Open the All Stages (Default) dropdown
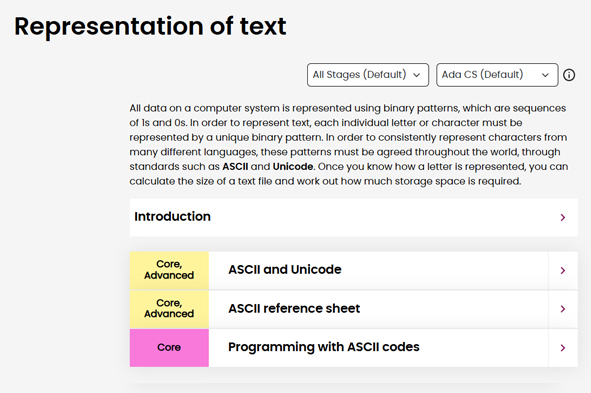Image resolution: width=591 pixels, height=393 pixels. click(368, 75)
